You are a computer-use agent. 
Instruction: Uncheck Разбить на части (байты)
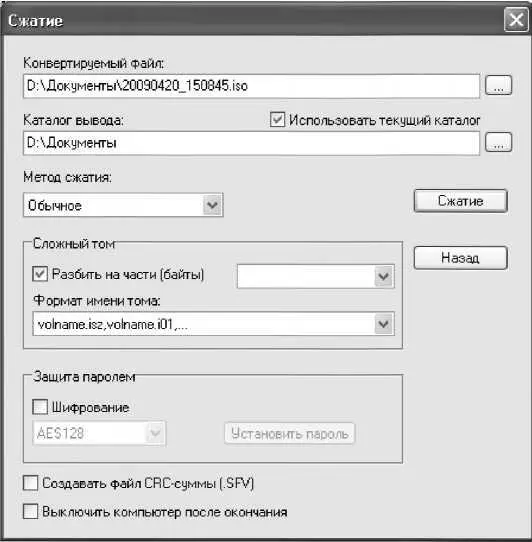pos(40,274)
